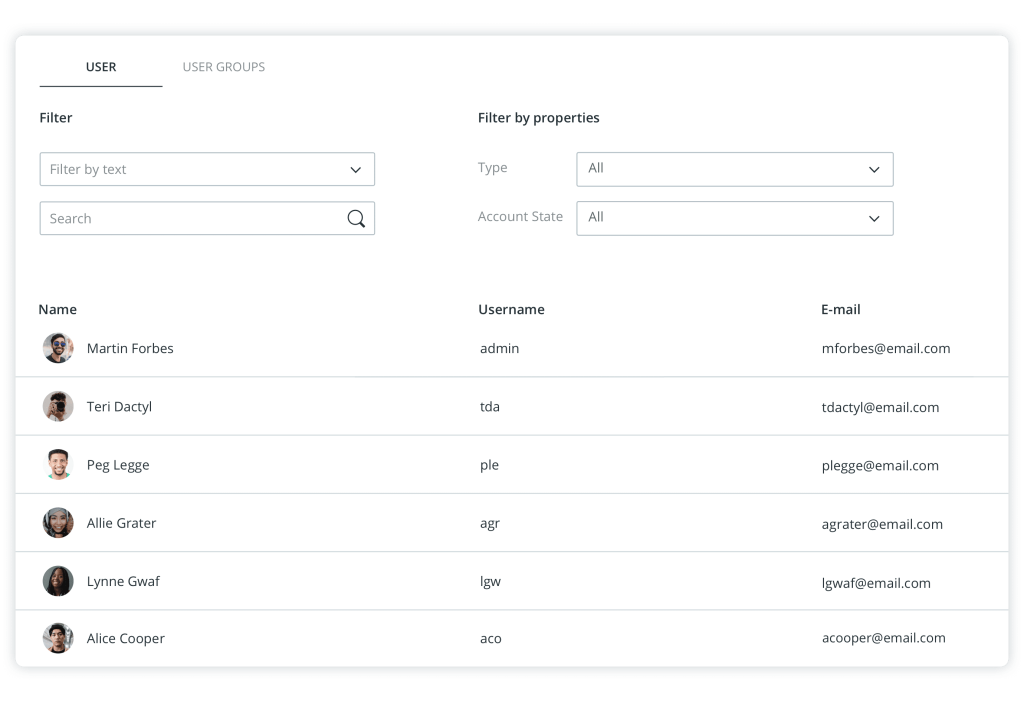Click the Username column header
The height and width of the screenshot is (701, 1024).
[x=511, y=310]
